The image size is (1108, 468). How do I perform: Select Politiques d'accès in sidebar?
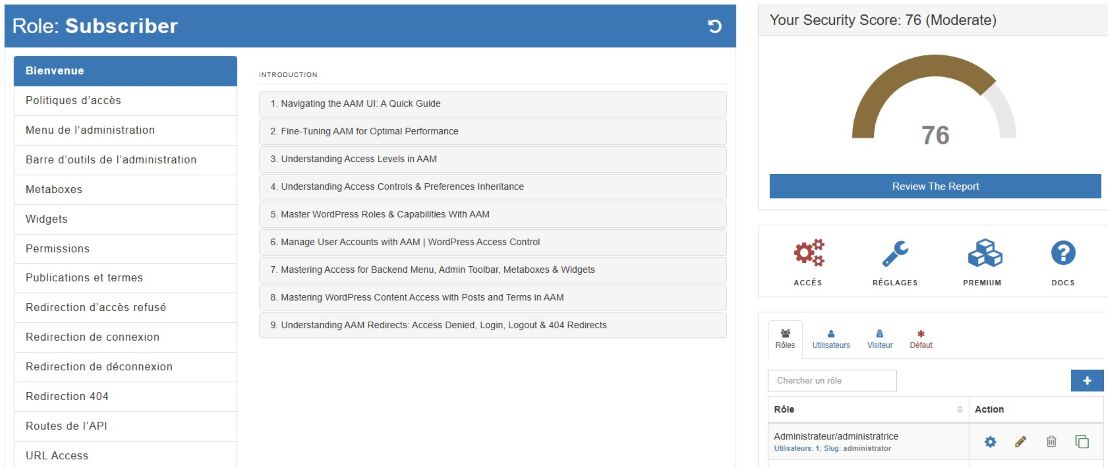point(125,101)
